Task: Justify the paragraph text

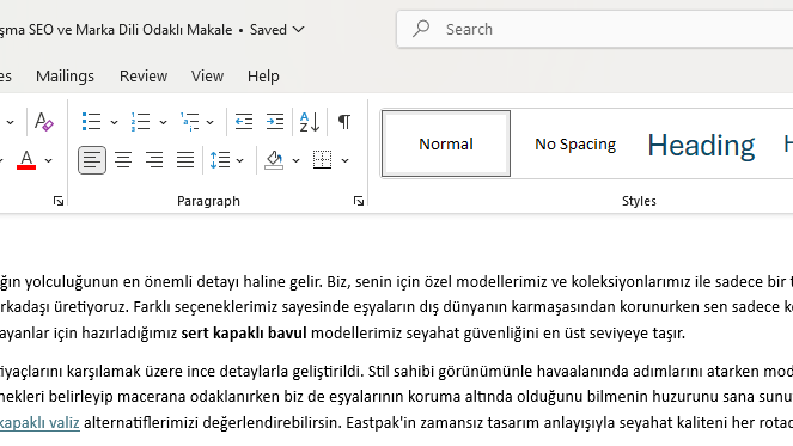Action: pos(185,160)
